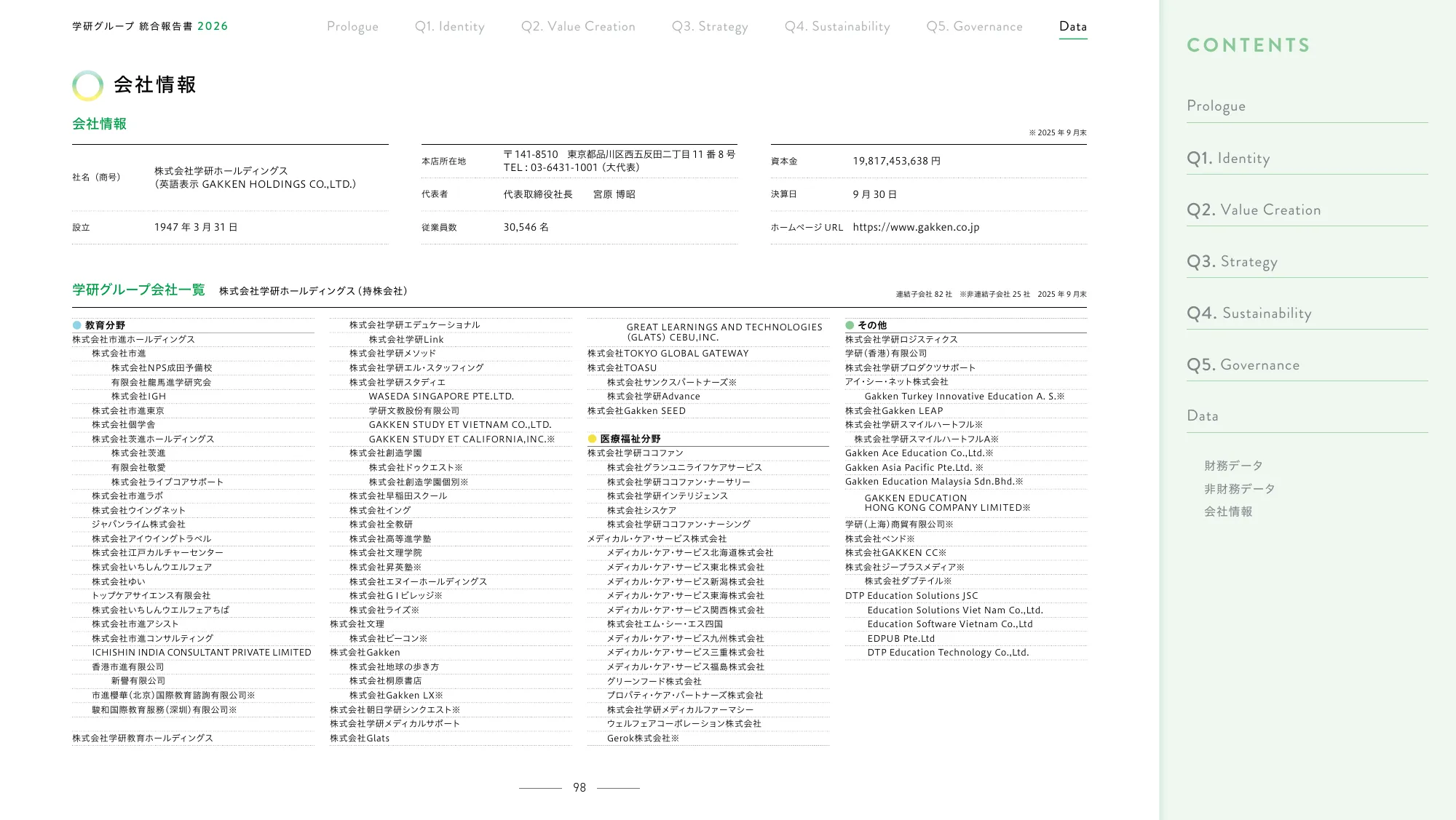Open 非財務データ sub-item in sidebar

pyautogui.click(x=1239, y=489)
